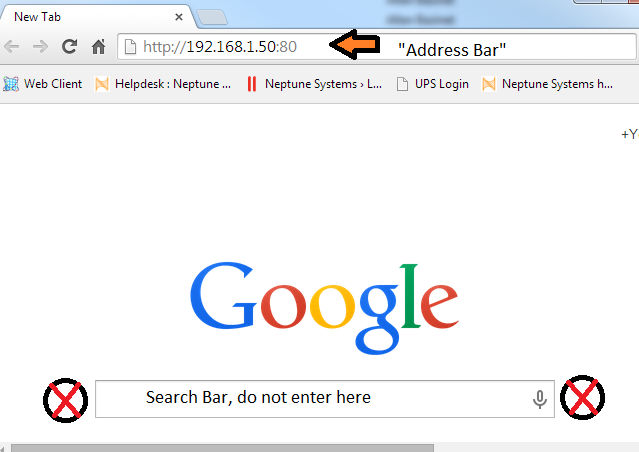Click the scrollbar left arrow
The width and height of the screenshot is (639, 452).
(2, 449)
